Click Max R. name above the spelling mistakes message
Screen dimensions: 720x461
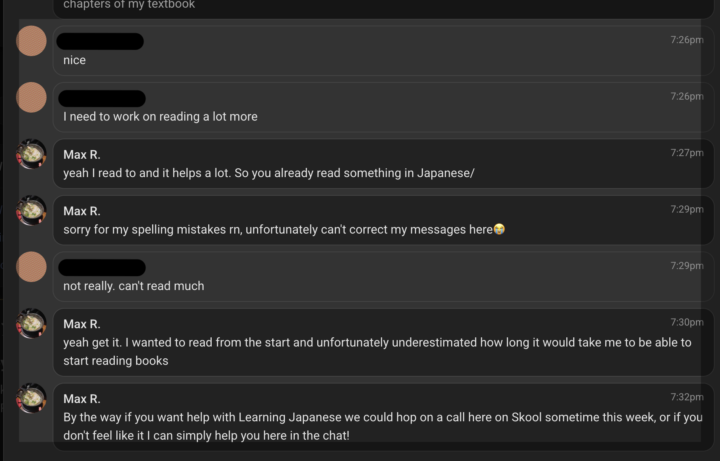coord(82,211)
